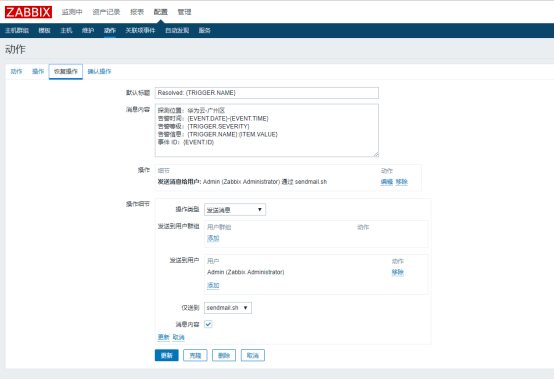Click the 发送消息给用户 operation details text
554x380 pixels.
click(x=242, y=182)
